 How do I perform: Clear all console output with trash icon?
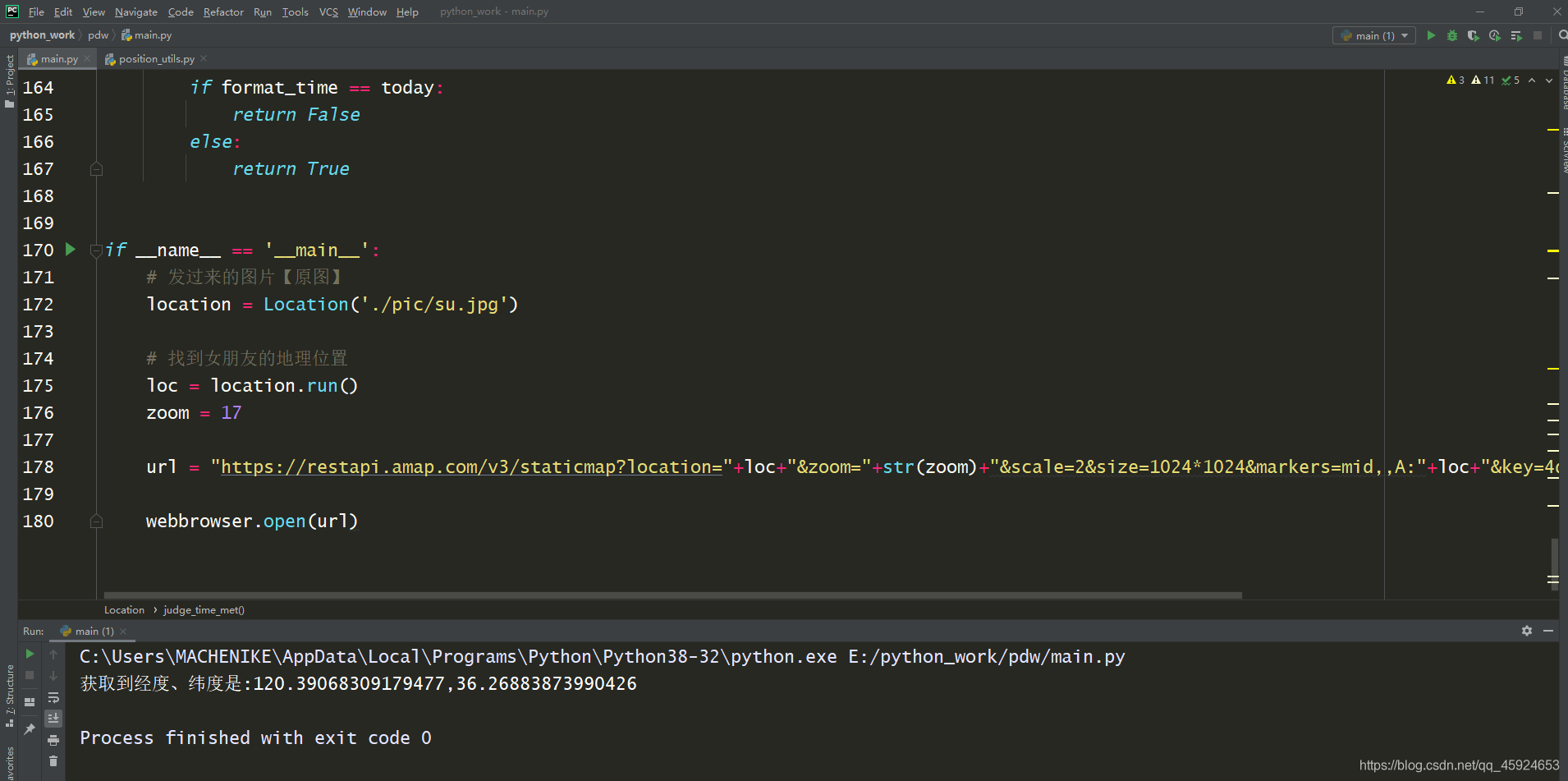[x=53, y=761]
